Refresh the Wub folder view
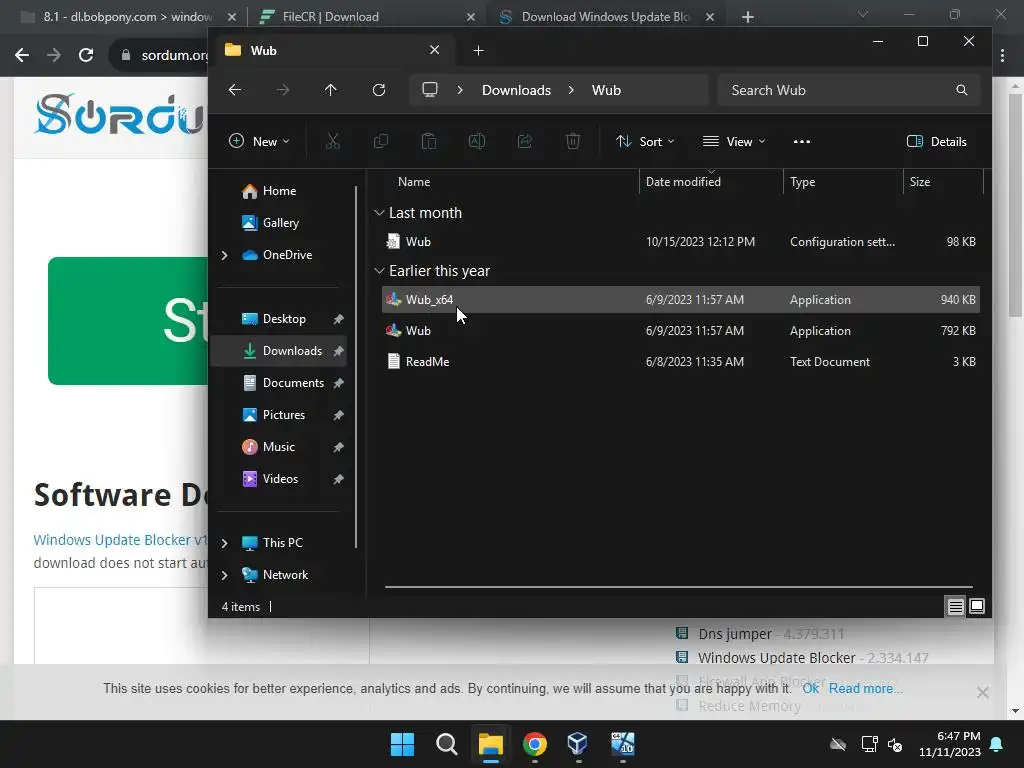 click(x=379, y=90)
